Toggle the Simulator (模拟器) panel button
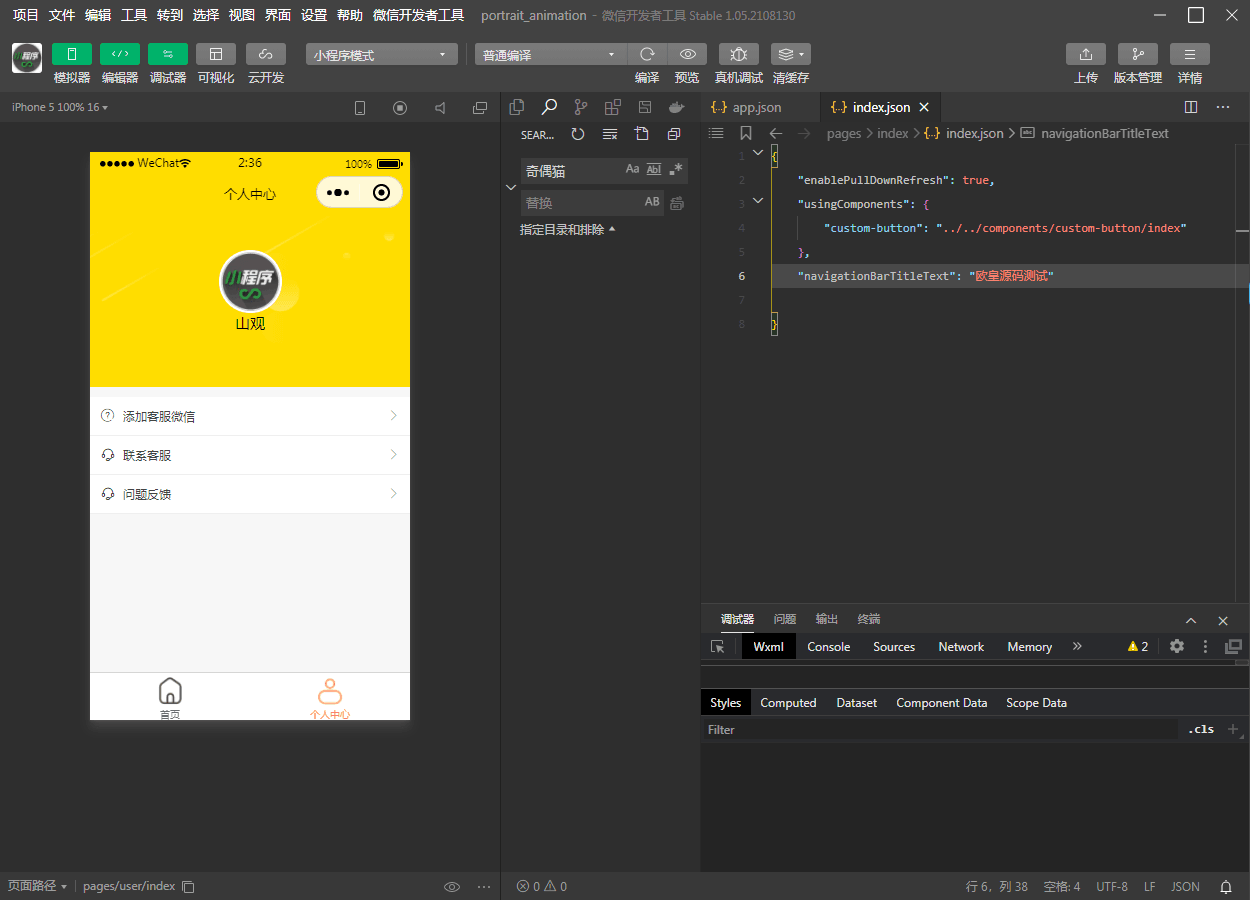 (71, 54)
